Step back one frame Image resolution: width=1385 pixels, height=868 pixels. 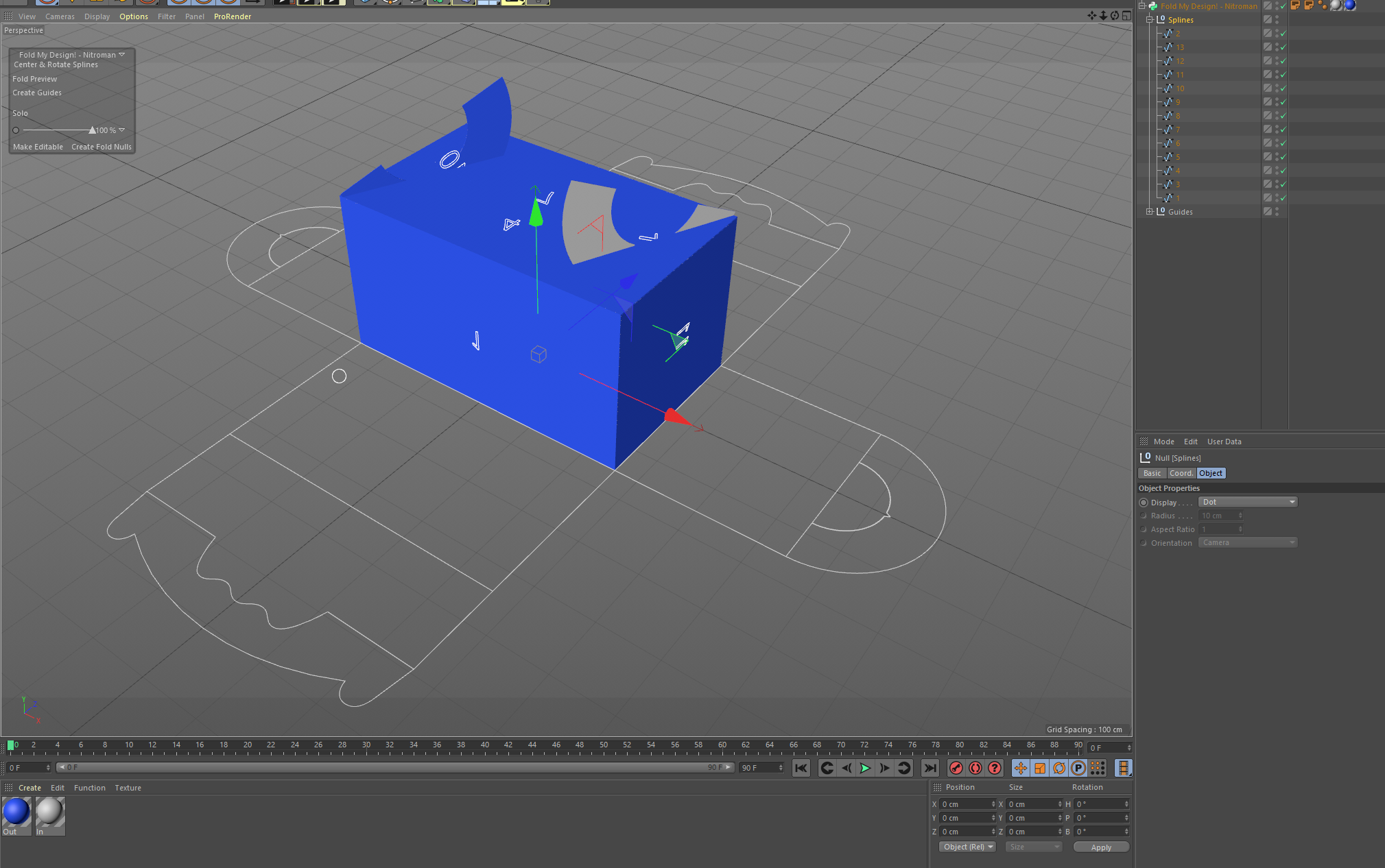847,768
